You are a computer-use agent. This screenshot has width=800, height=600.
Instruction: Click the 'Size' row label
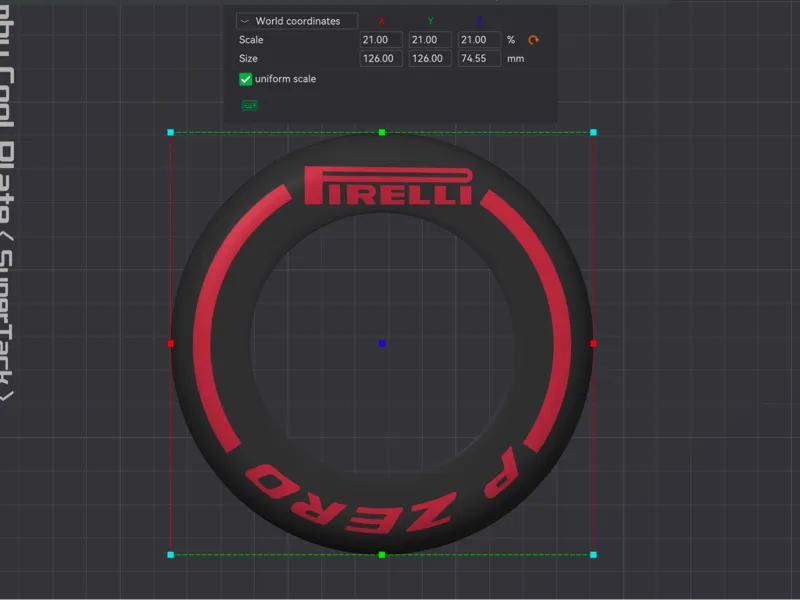[248, 59]
